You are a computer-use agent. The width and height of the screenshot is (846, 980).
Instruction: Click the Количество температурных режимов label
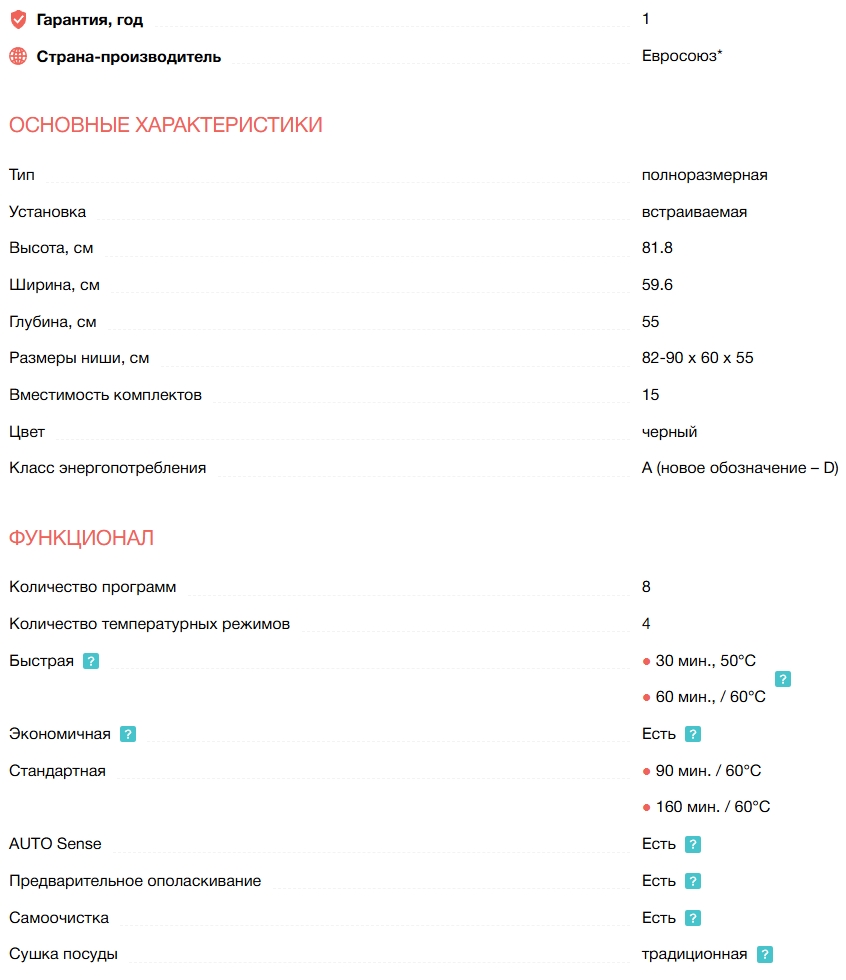(149, 624)
